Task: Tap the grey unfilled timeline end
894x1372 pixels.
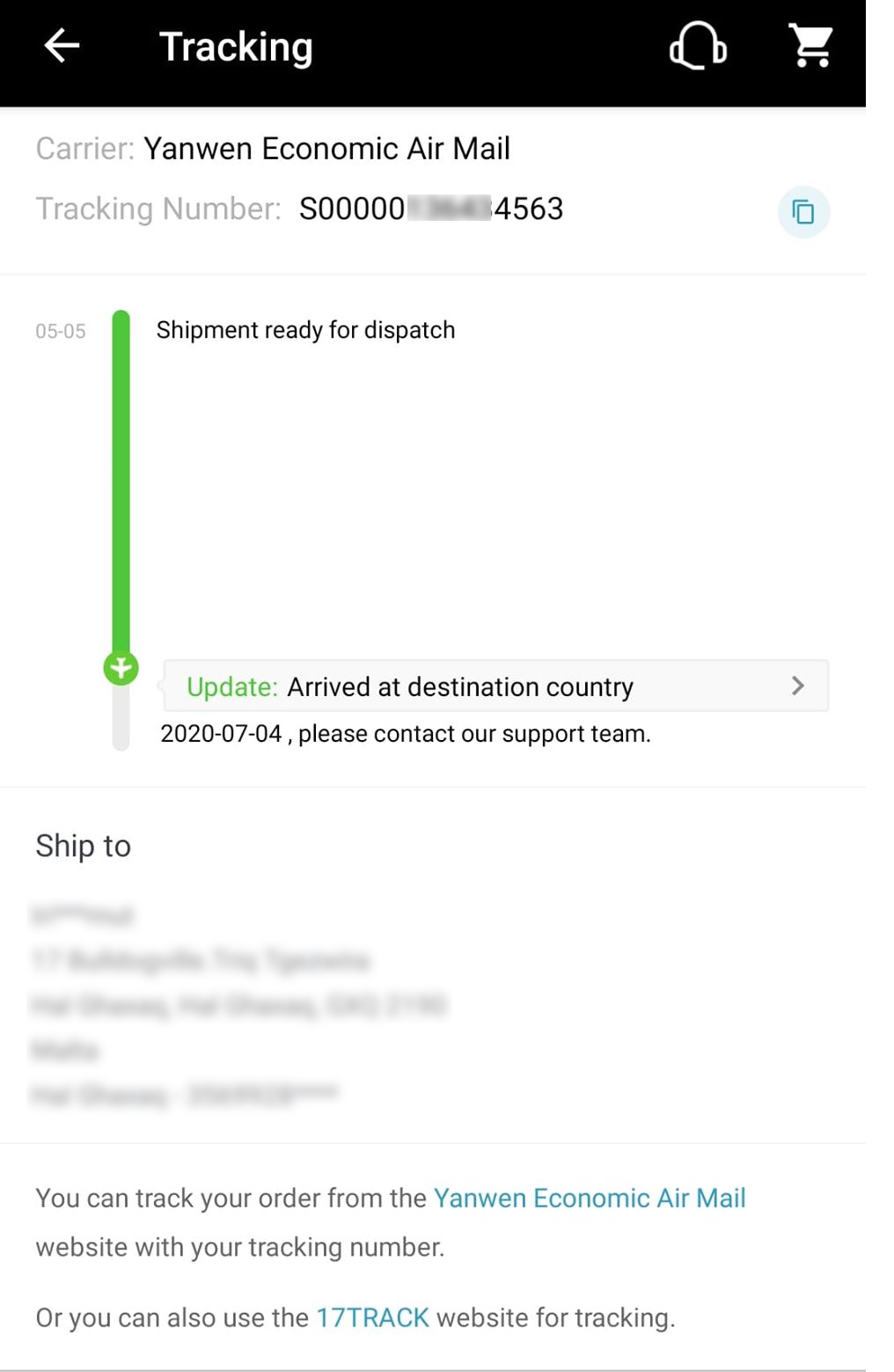Action: pyautogui.click(x=121, y=719)
